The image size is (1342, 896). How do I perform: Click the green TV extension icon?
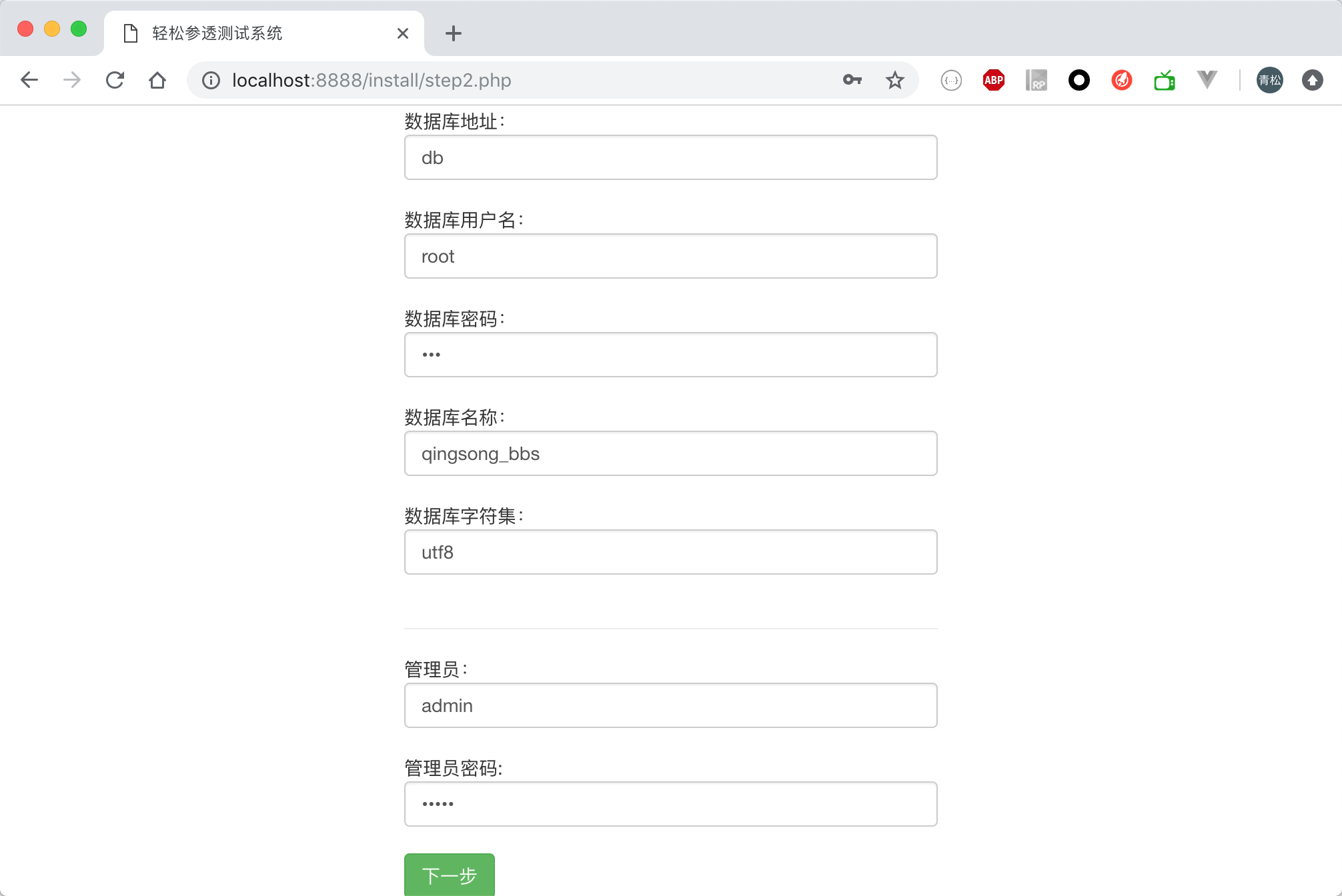click(x=1164, y=80)
